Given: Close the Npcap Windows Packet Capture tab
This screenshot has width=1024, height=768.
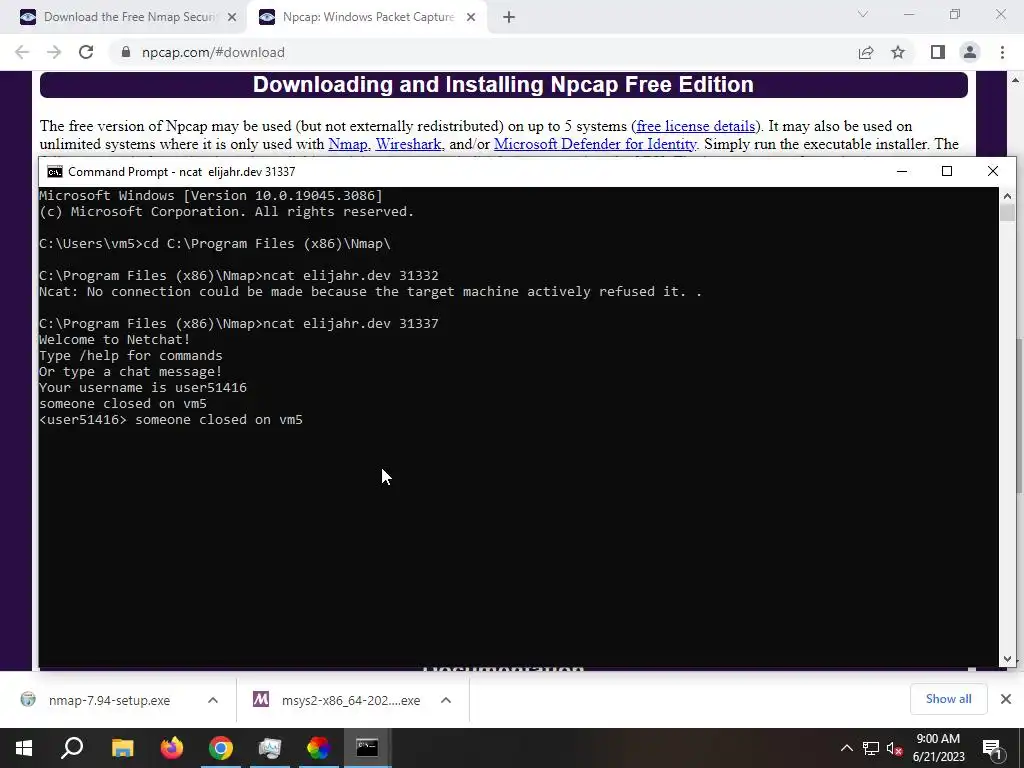Looking at the screenshot, I should coord(471,17).
